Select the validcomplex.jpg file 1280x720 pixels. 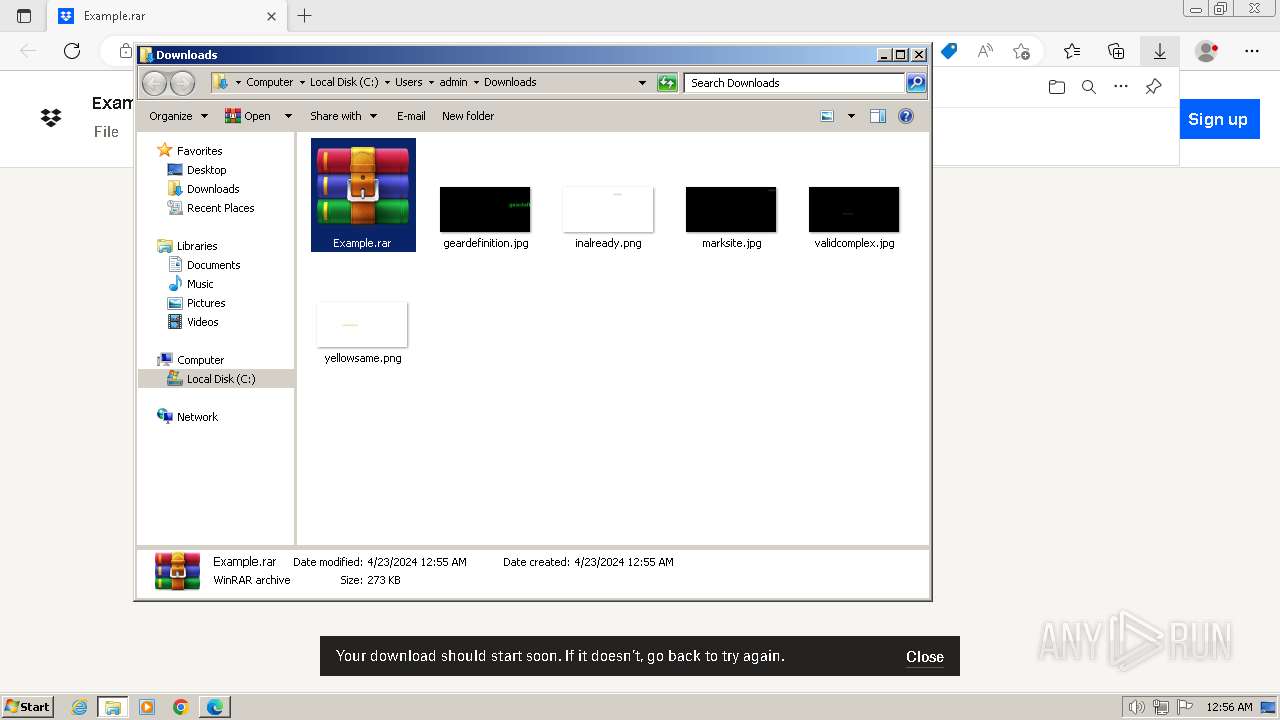[854, 217]
